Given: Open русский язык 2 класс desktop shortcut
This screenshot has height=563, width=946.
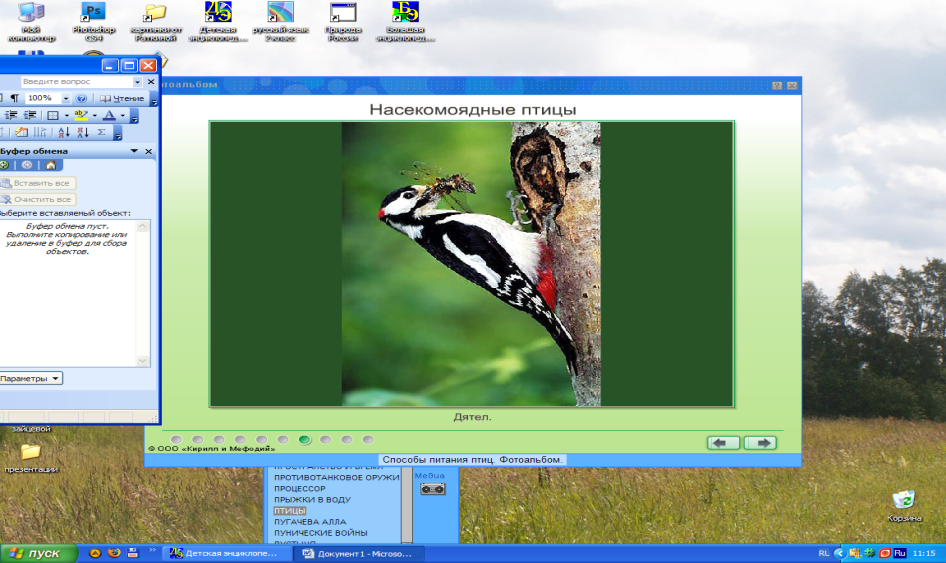Looking at the screenshot, I should pos(280,22).
